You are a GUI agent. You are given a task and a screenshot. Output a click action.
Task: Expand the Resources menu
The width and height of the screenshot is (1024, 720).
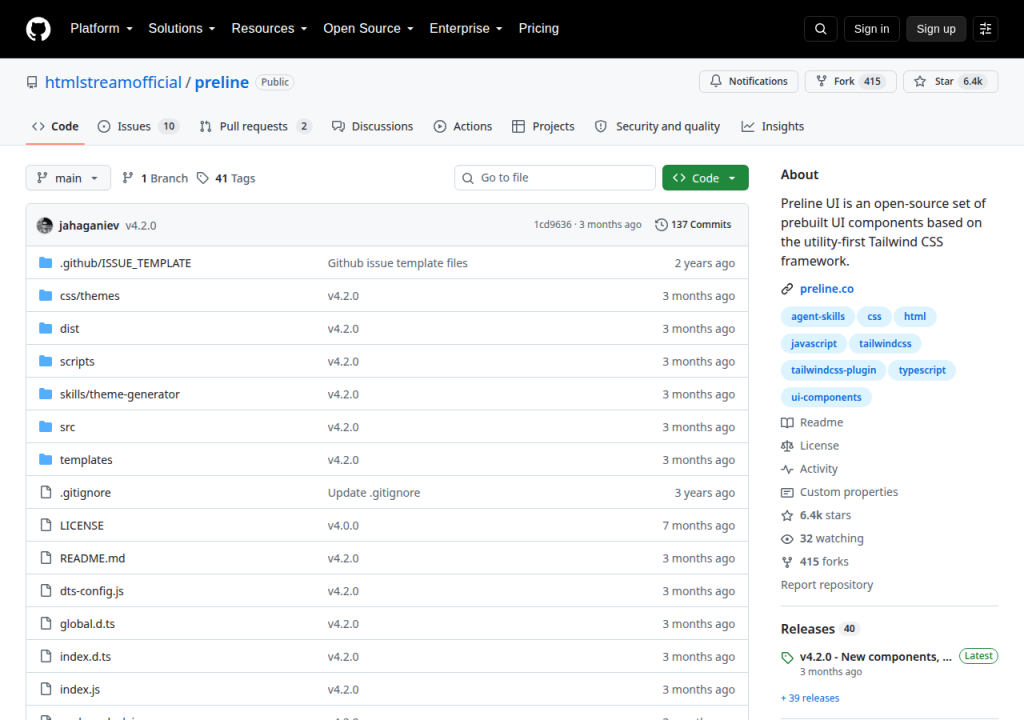(269, 29)
